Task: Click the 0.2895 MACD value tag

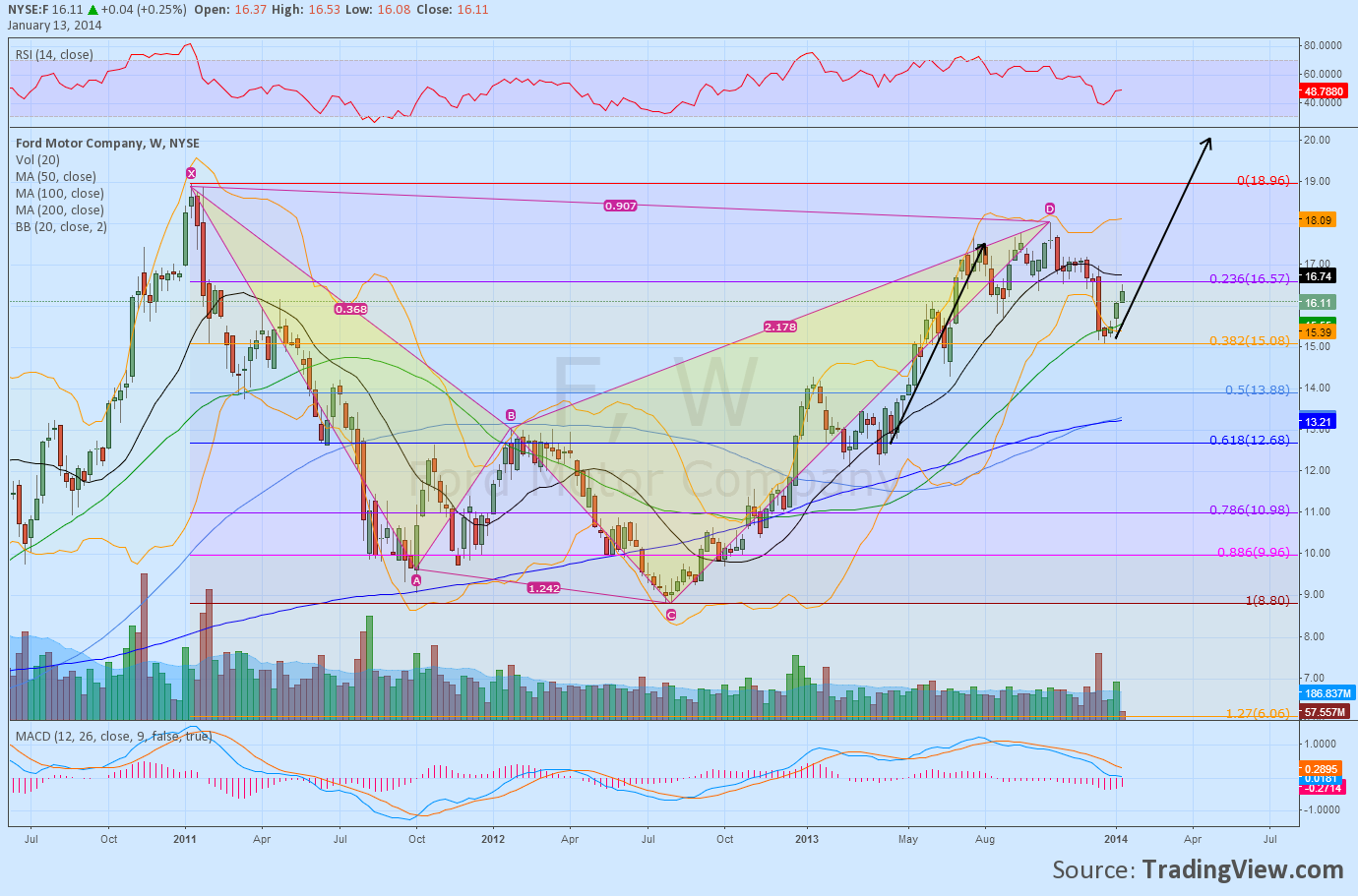Action: pyautogui.click(x=1321, y=769)
